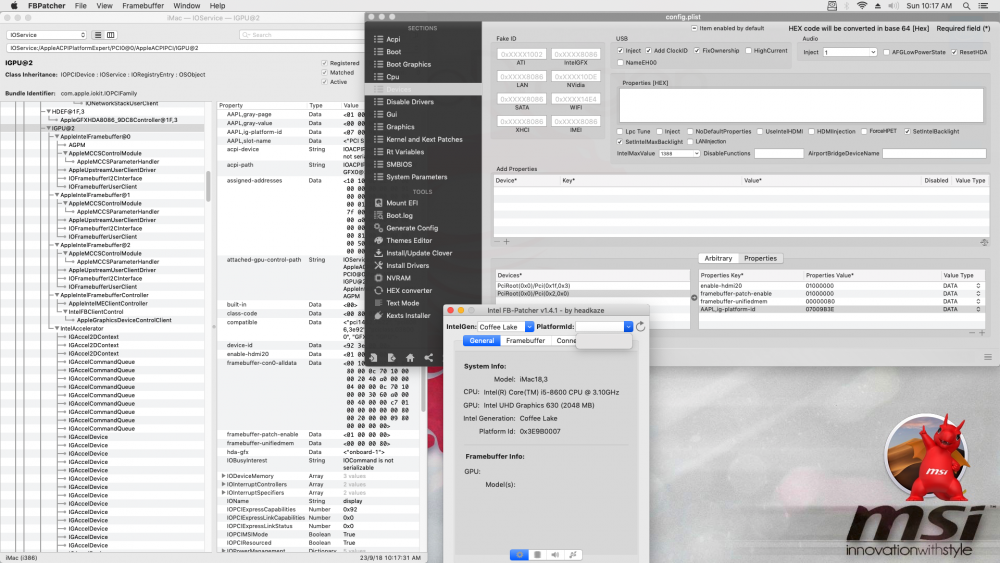Viewport: 1000px width, 563px height.
Task: Open the Framebuffer menu
Action: (x=143, y=6)
